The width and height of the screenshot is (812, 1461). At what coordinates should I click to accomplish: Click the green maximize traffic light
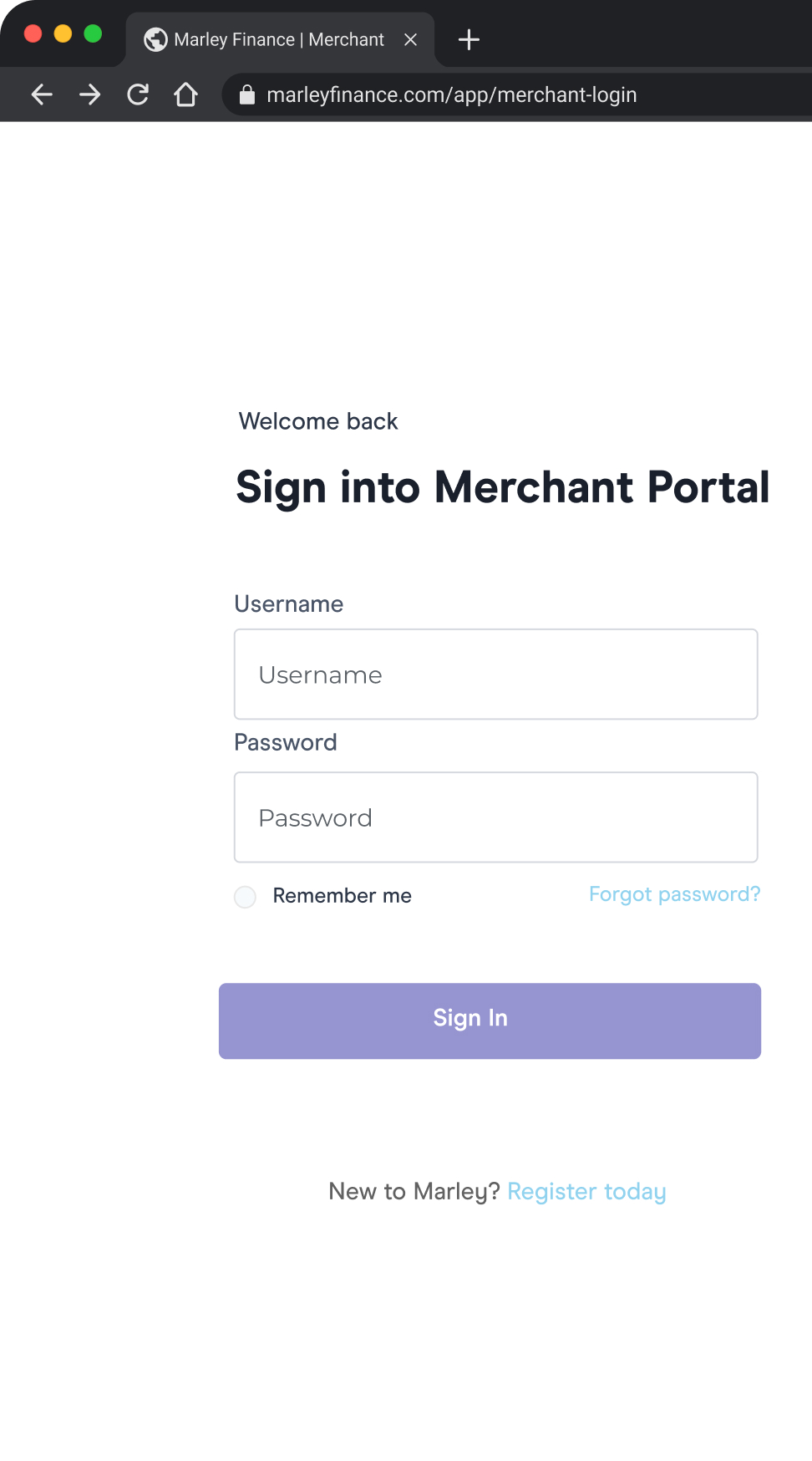92,34
